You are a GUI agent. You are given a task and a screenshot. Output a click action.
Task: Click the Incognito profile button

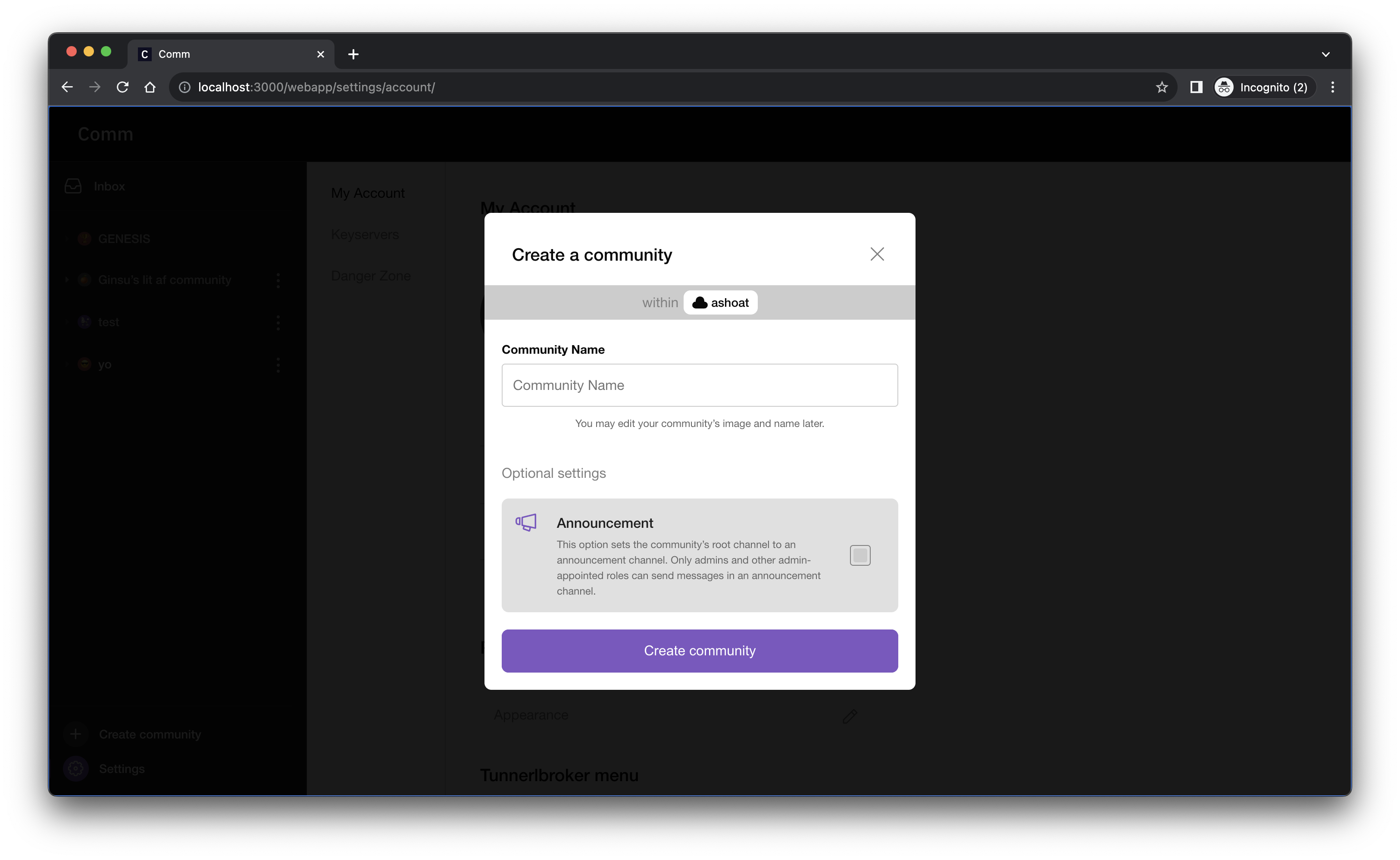coord(1263,87)
